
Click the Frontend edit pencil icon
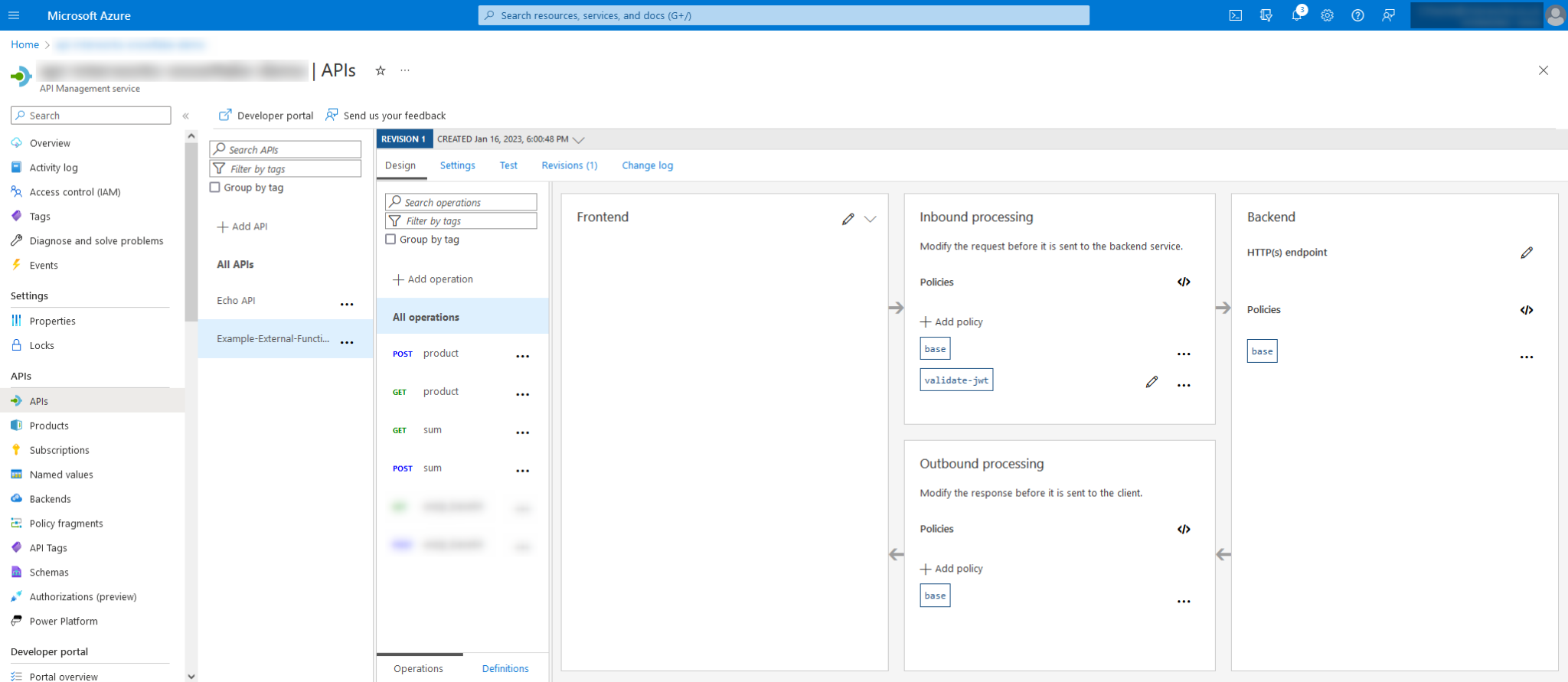848,219
